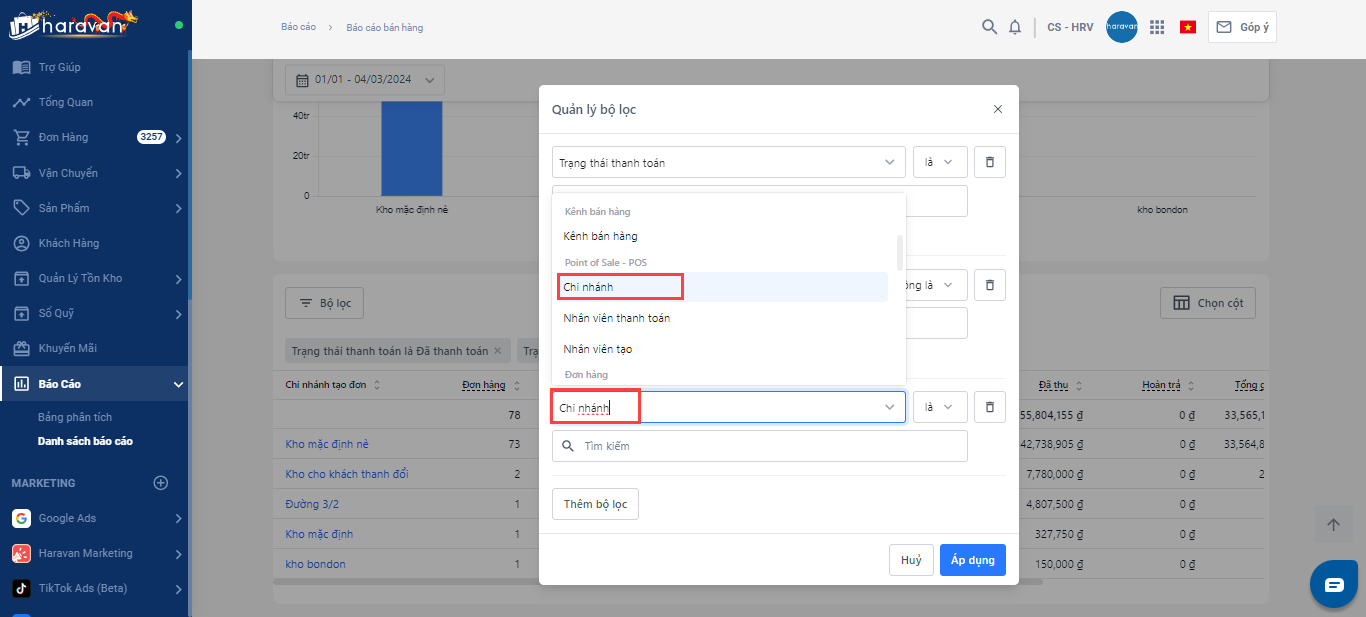Click the search magnifier icon in header
This screenshot has height=617, width=1366.
[x=989, y=27]
